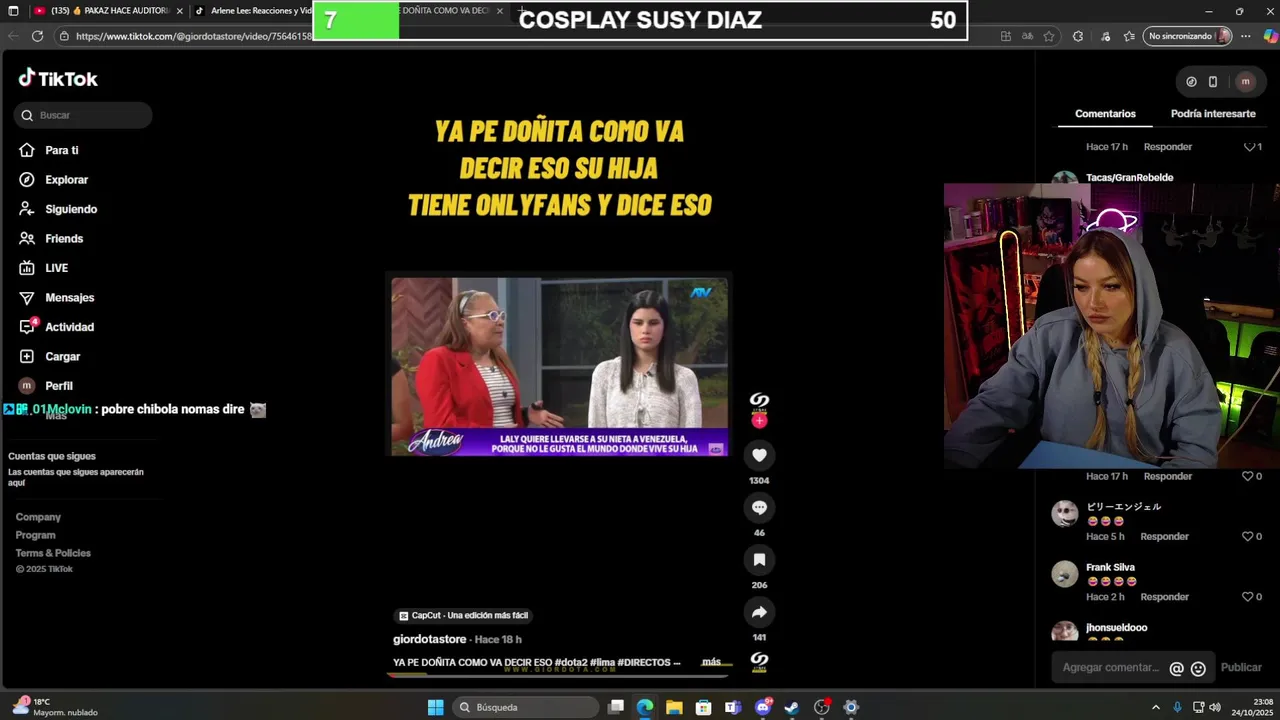Follow creator via red plus badge
This screenshot has height=720, width=1280.
pyautogui.click(x=759, y=421)
